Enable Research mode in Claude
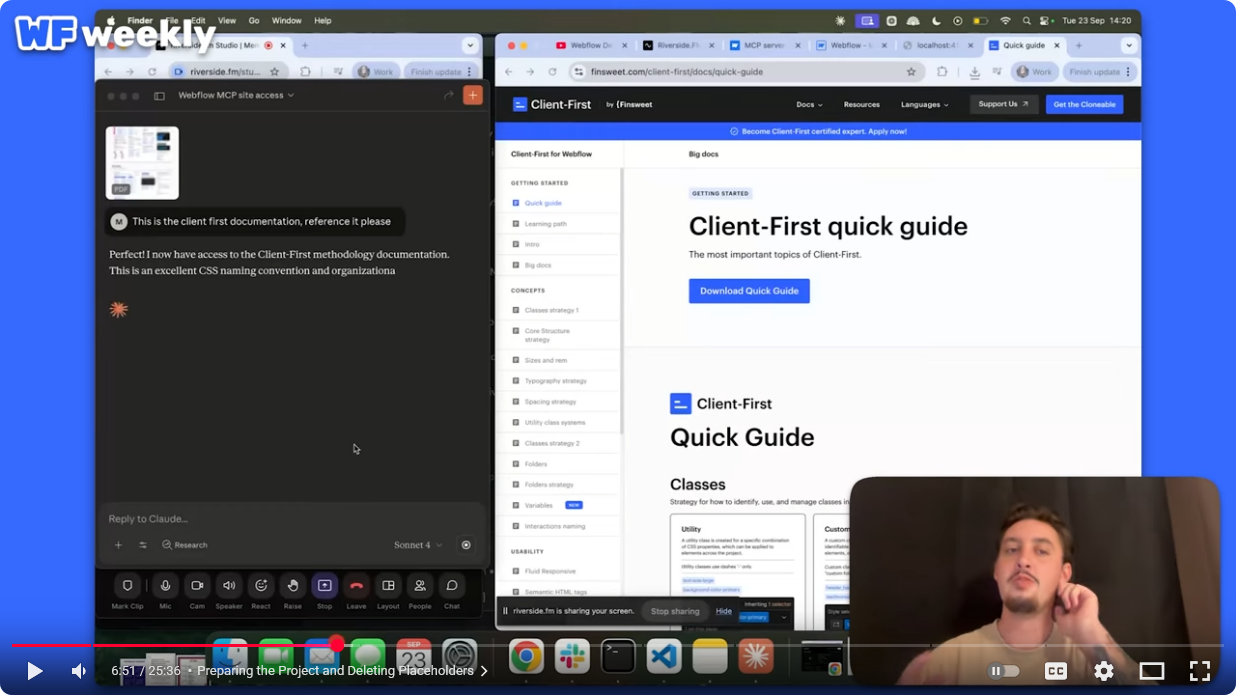The height and width of the screenshot is (695, 1236). coord(185,545)
